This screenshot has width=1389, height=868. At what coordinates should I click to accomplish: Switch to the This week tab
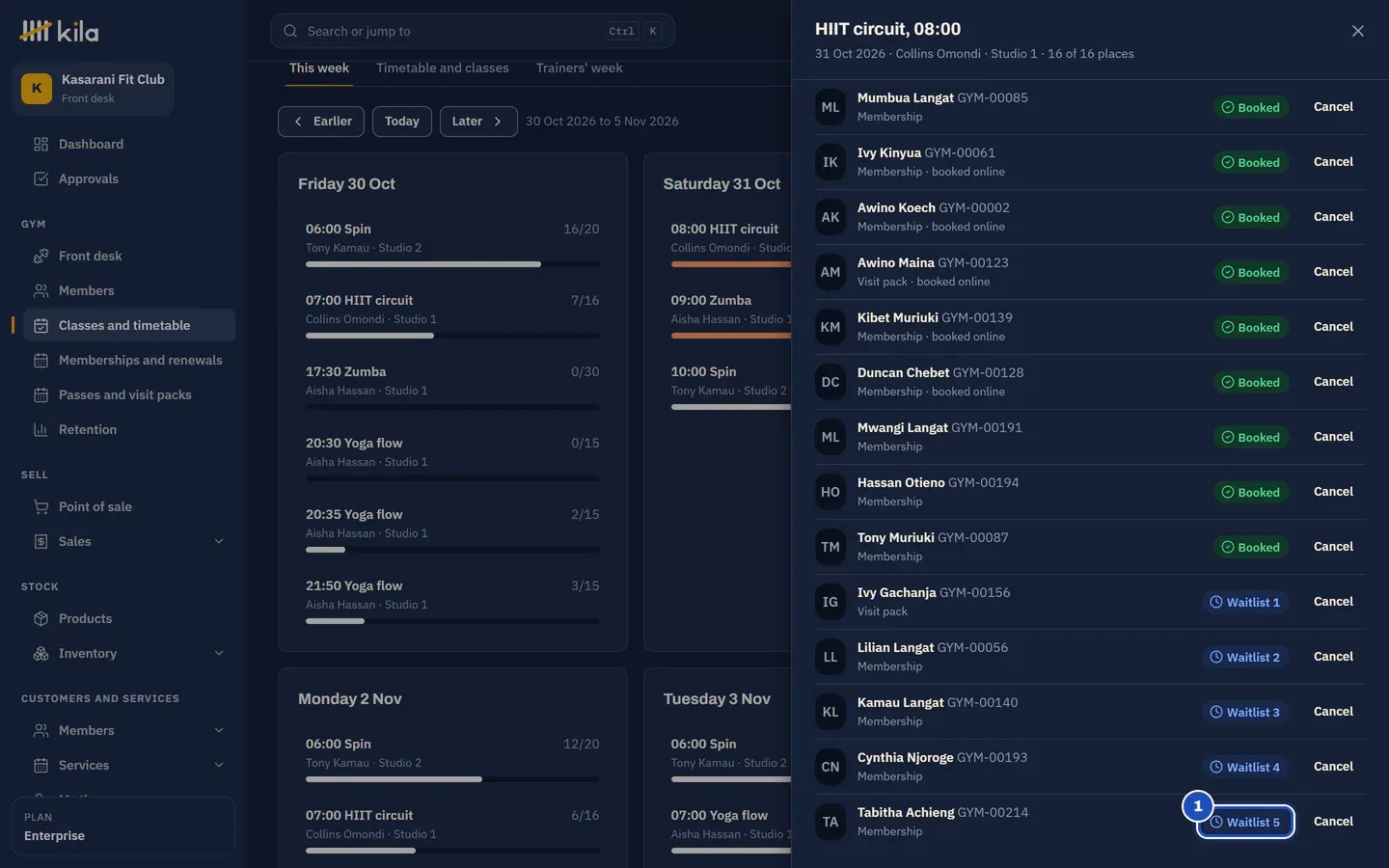[x=319, y=68]
